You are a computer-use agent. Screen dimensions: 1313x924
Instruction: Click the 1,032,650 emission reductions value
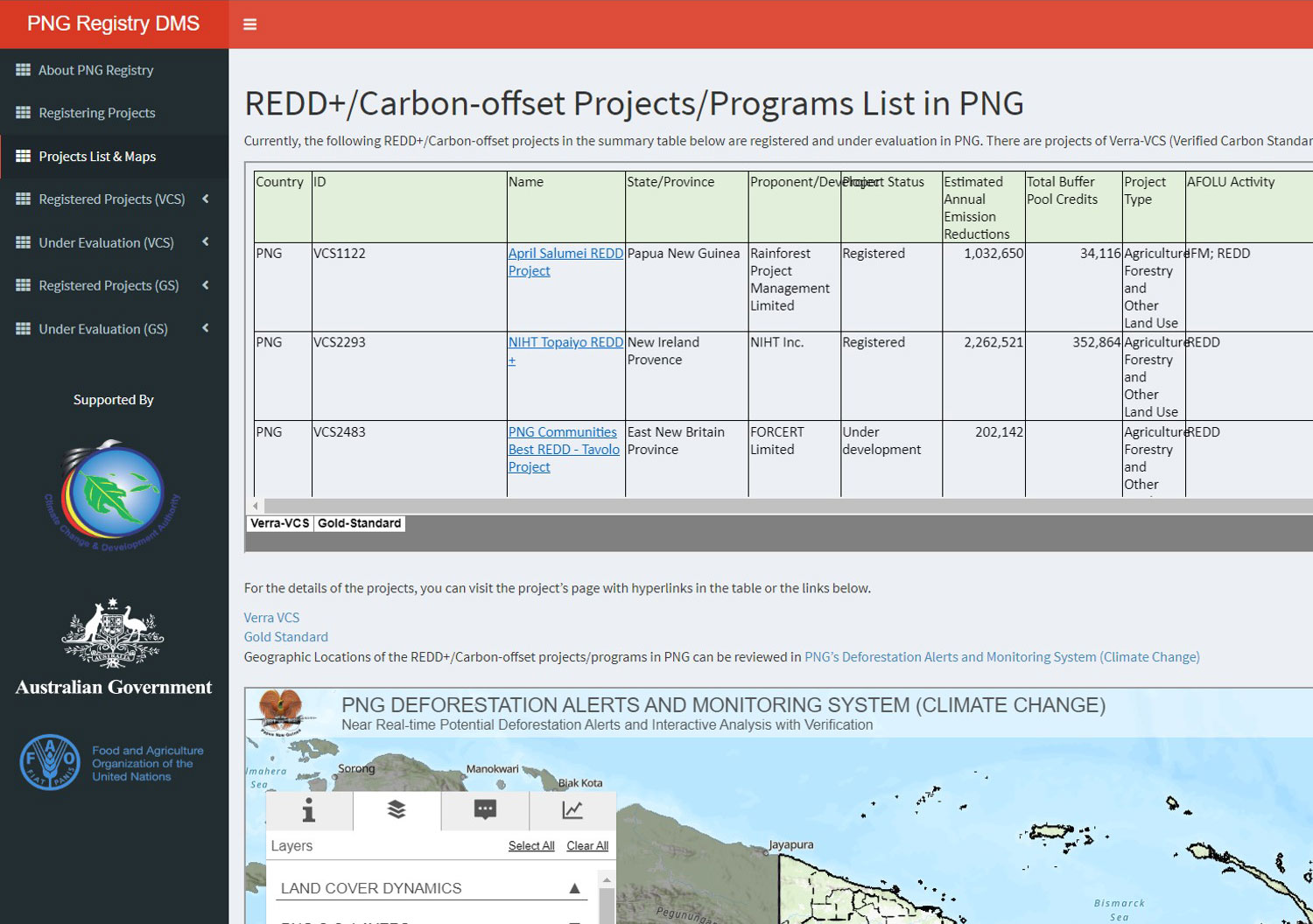click(x=994, y=254)
